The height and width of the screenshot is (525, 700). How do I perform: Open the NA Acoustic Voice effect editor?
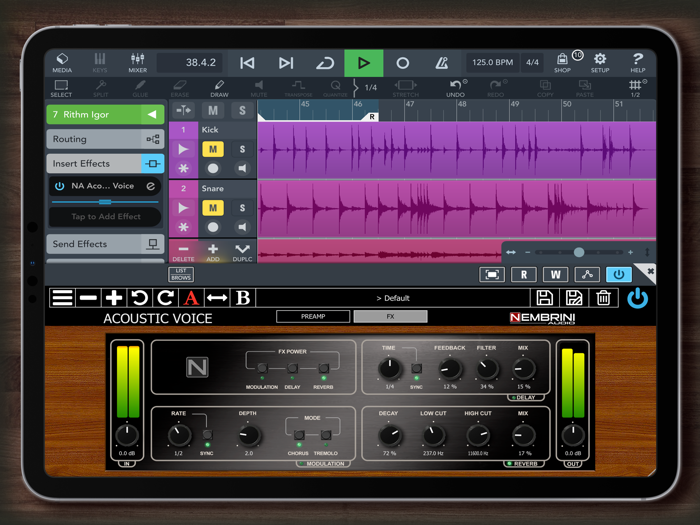[x=150, y=186]
